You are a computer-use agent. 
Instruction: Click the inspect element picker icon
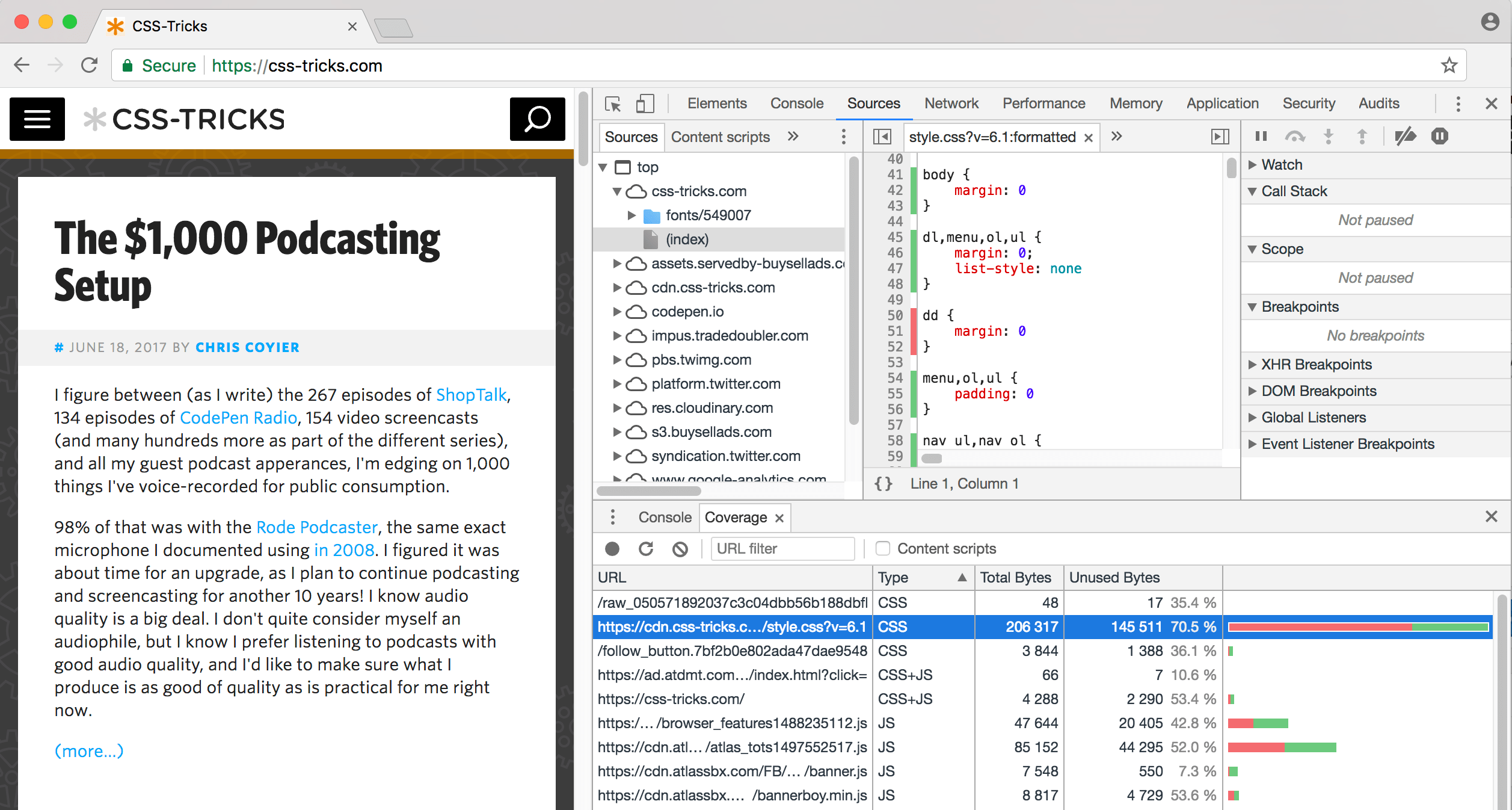pos(613,104)
